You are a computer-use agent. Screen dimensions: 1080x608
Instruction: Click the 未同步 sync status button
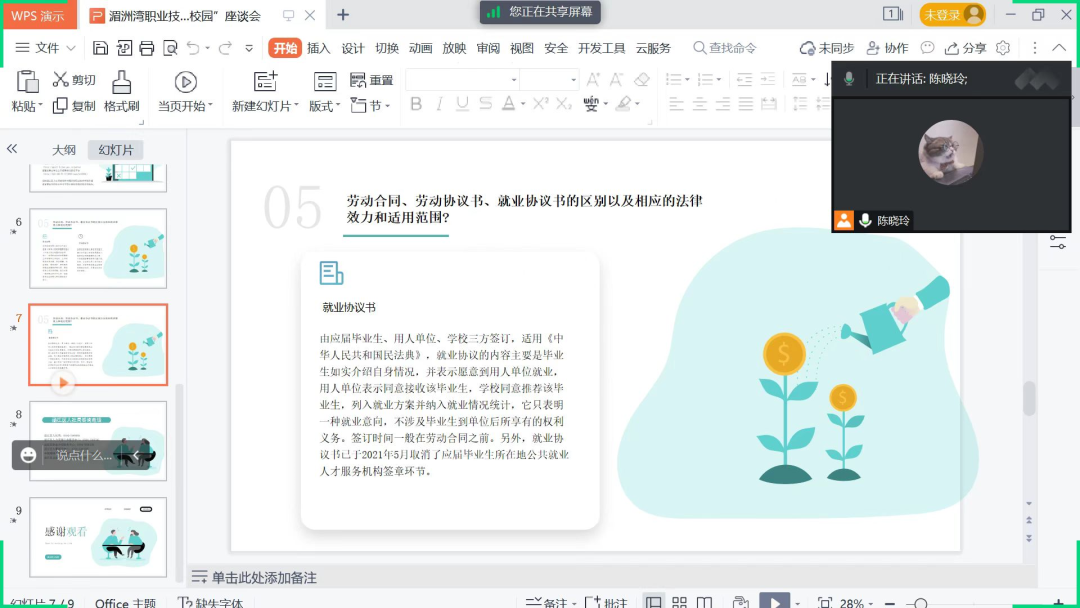827,48
